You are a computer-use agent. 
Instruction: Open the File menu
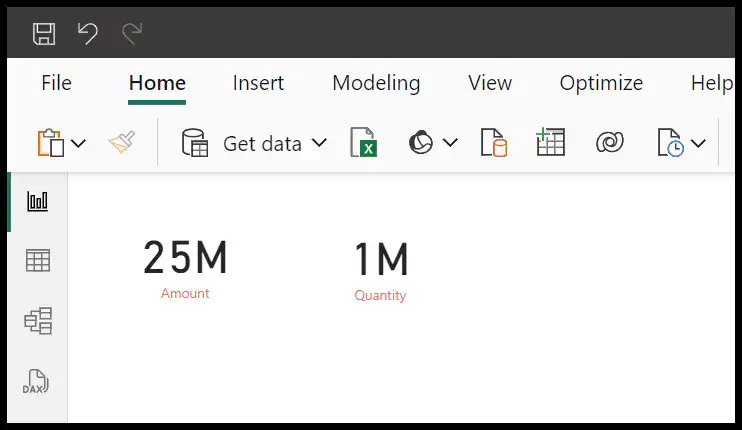tap(56, 83)
